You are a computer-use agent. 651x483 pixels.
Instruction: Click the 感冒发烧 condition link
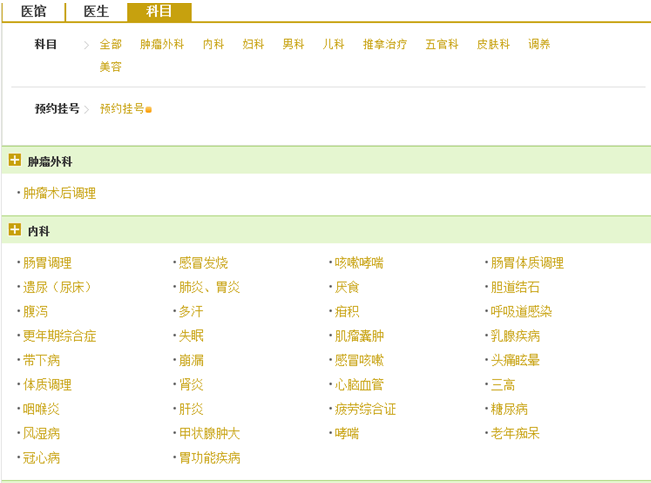coord(203,263)
